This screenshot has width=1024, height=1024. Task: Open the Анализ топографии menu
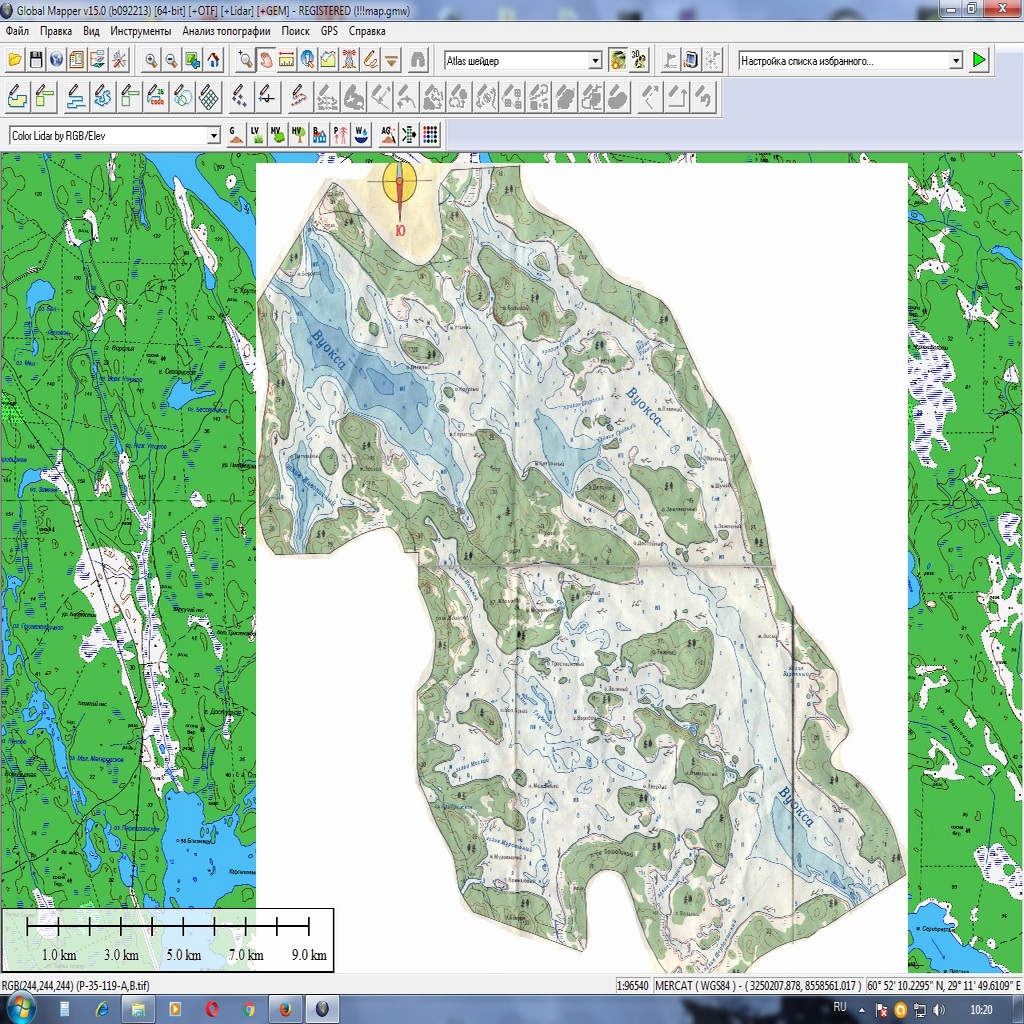pyautogui.click(x=226, y=31)
